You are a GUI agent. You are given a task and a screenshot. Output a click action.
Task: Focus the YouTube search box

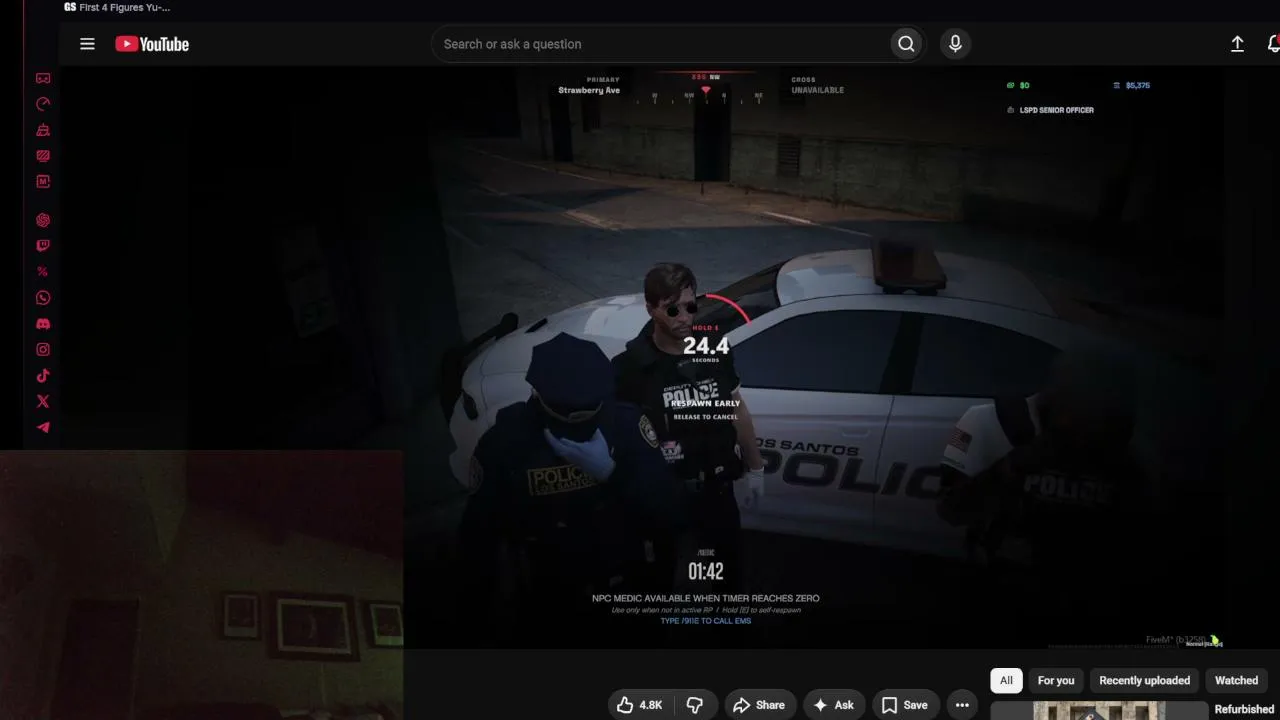click(x=662, y=44)
